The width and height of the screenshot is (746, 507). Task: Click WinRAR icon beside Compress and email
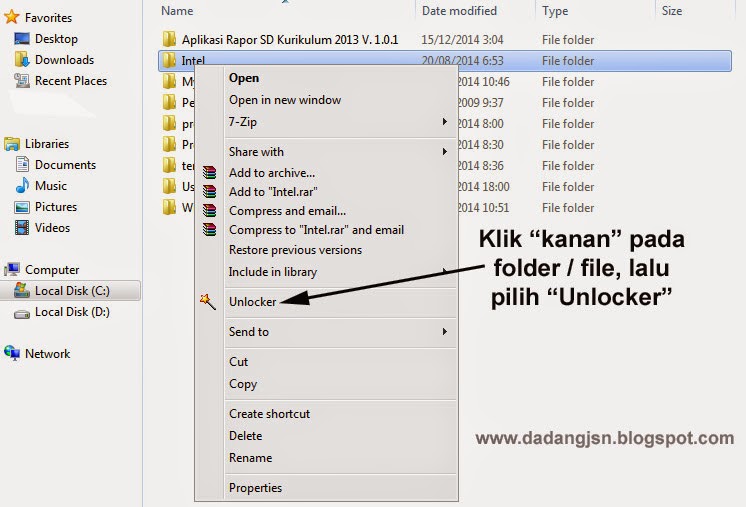(x=209, y=210)
